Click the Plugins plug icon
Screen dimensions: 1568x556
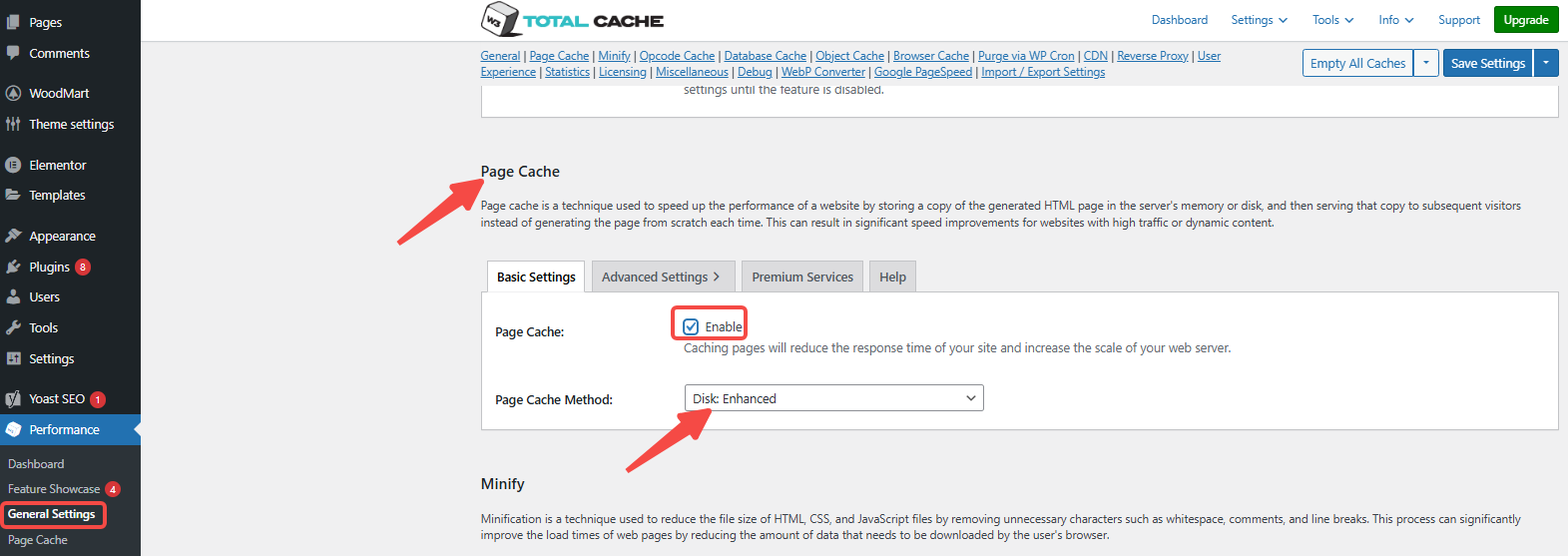pyautogui.click(x=13, y=267)
